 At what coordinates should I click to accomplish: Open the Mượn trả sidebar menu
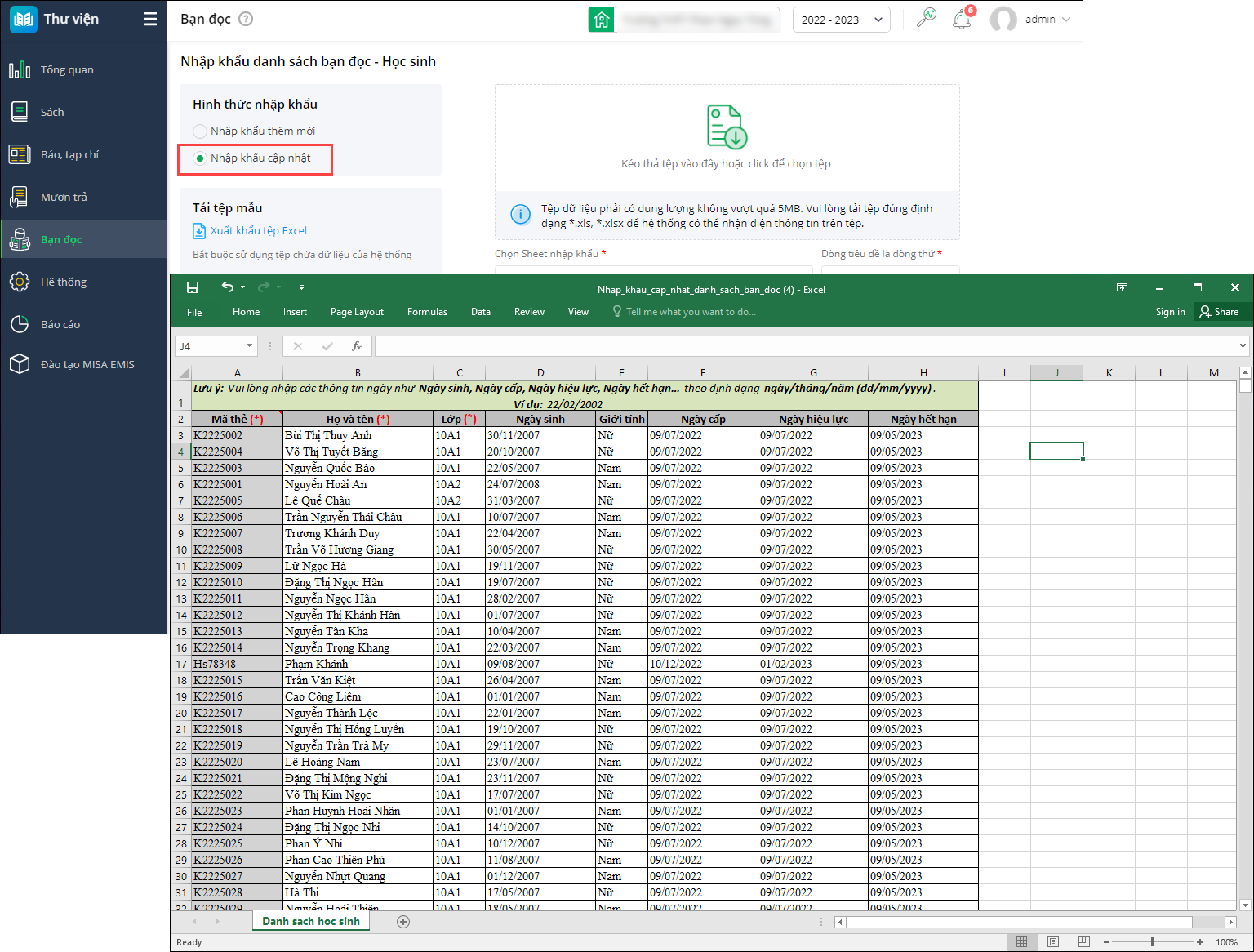pyautogui.click(x=64, y=197)
